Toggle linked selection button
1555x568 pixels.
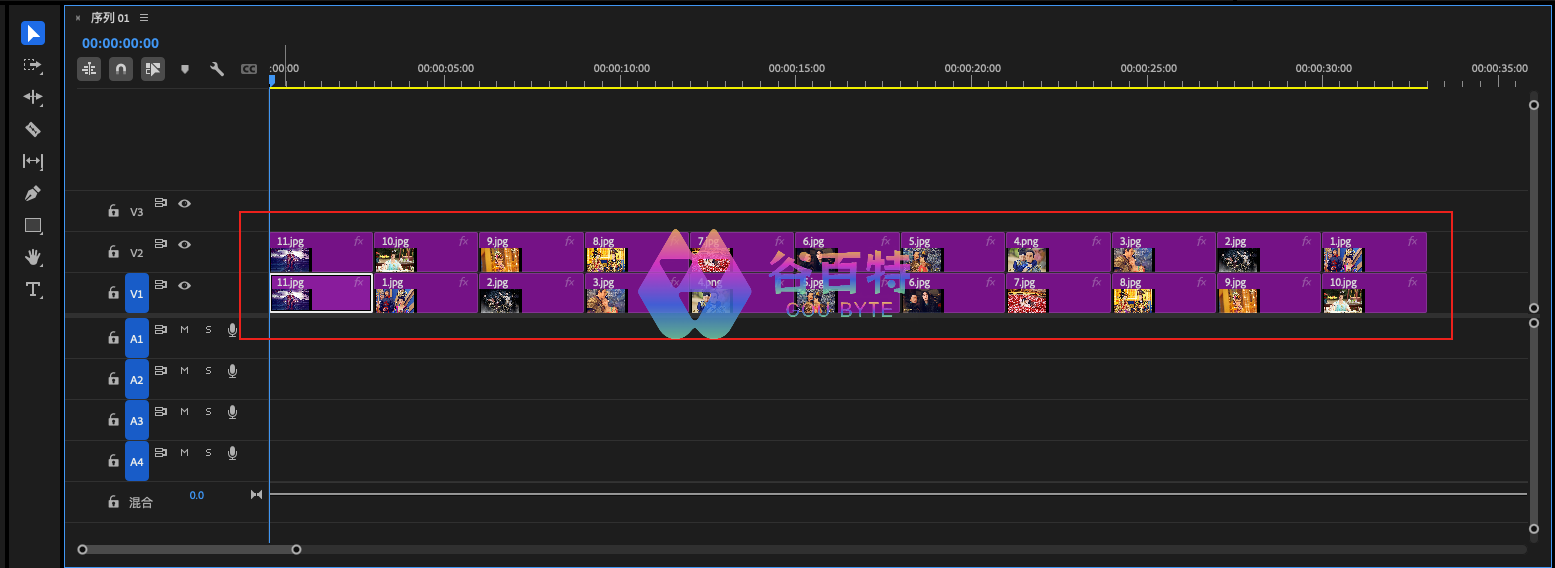click(152, 69)
